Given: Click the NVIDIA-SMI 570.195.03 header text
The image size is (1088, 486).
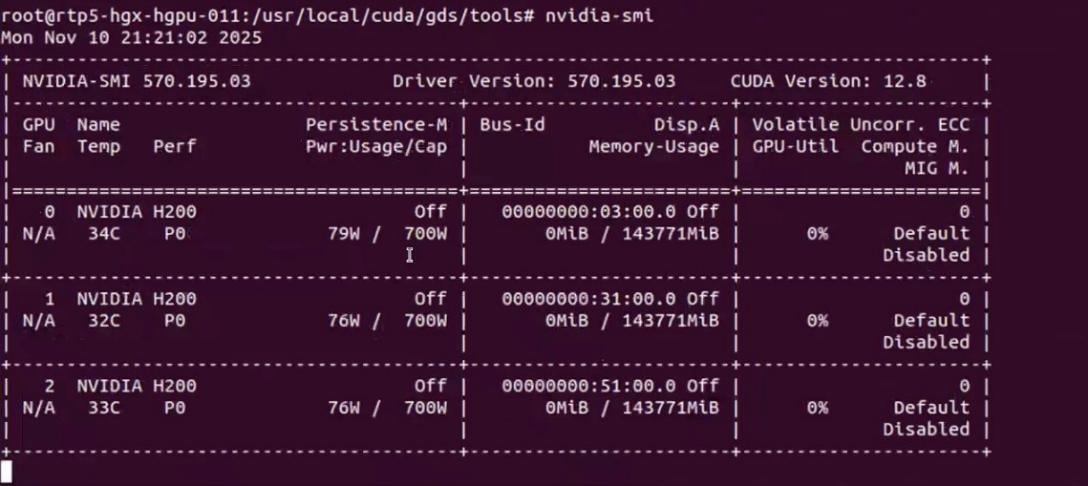Looking at the screenshot, I should pyautogui.click(x=137, y=81).
